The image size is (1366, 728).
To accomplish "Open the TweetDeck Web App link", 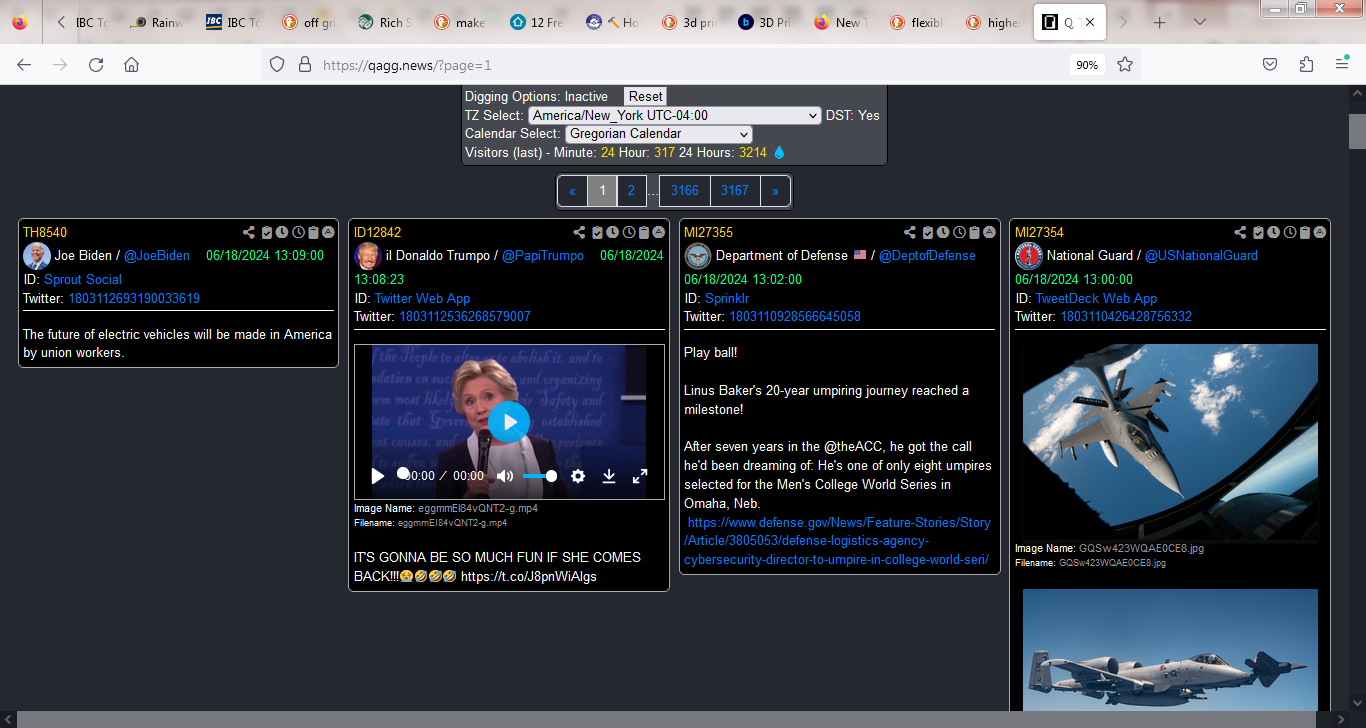I will pos(1096,298).
